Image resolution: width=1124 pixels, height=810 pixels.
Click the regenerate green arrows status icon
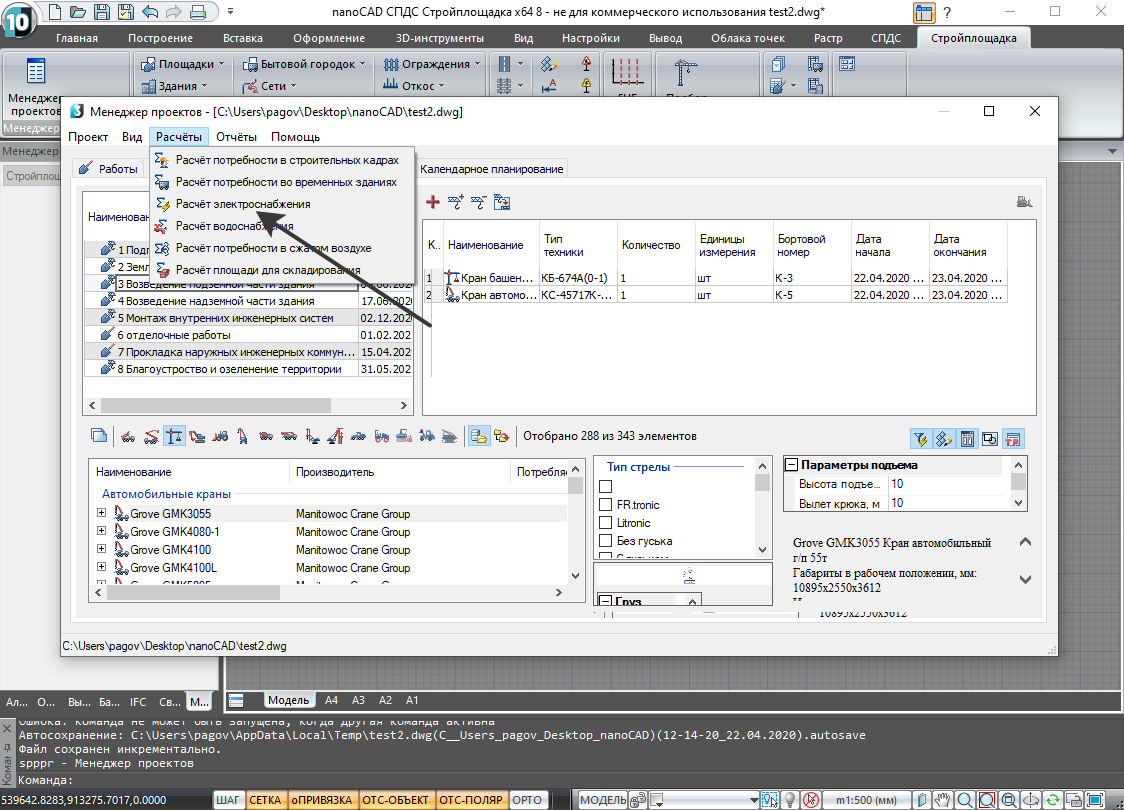[x=1052, y=800]
